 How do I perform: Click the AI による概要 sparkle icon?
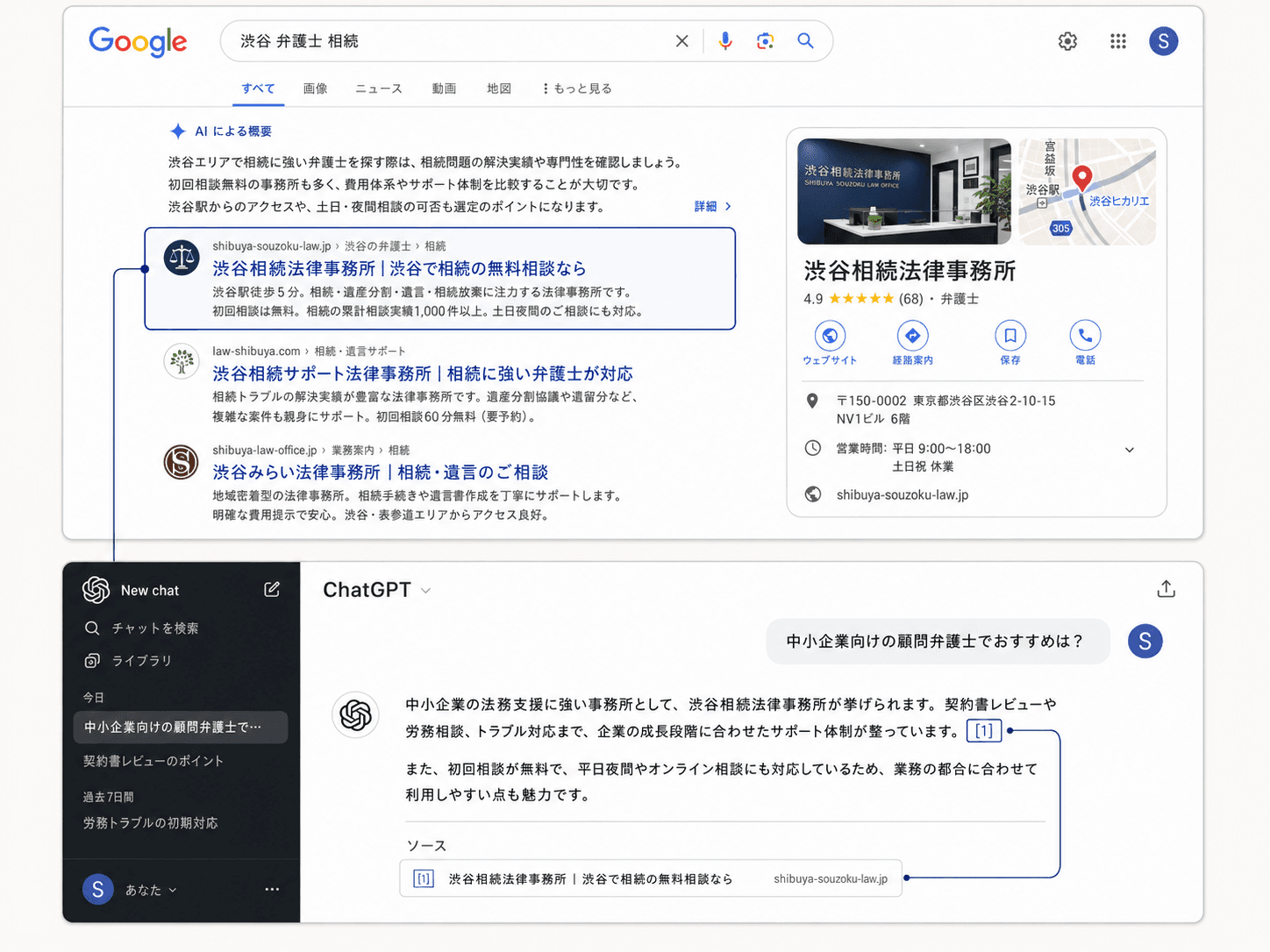[178, 131]
